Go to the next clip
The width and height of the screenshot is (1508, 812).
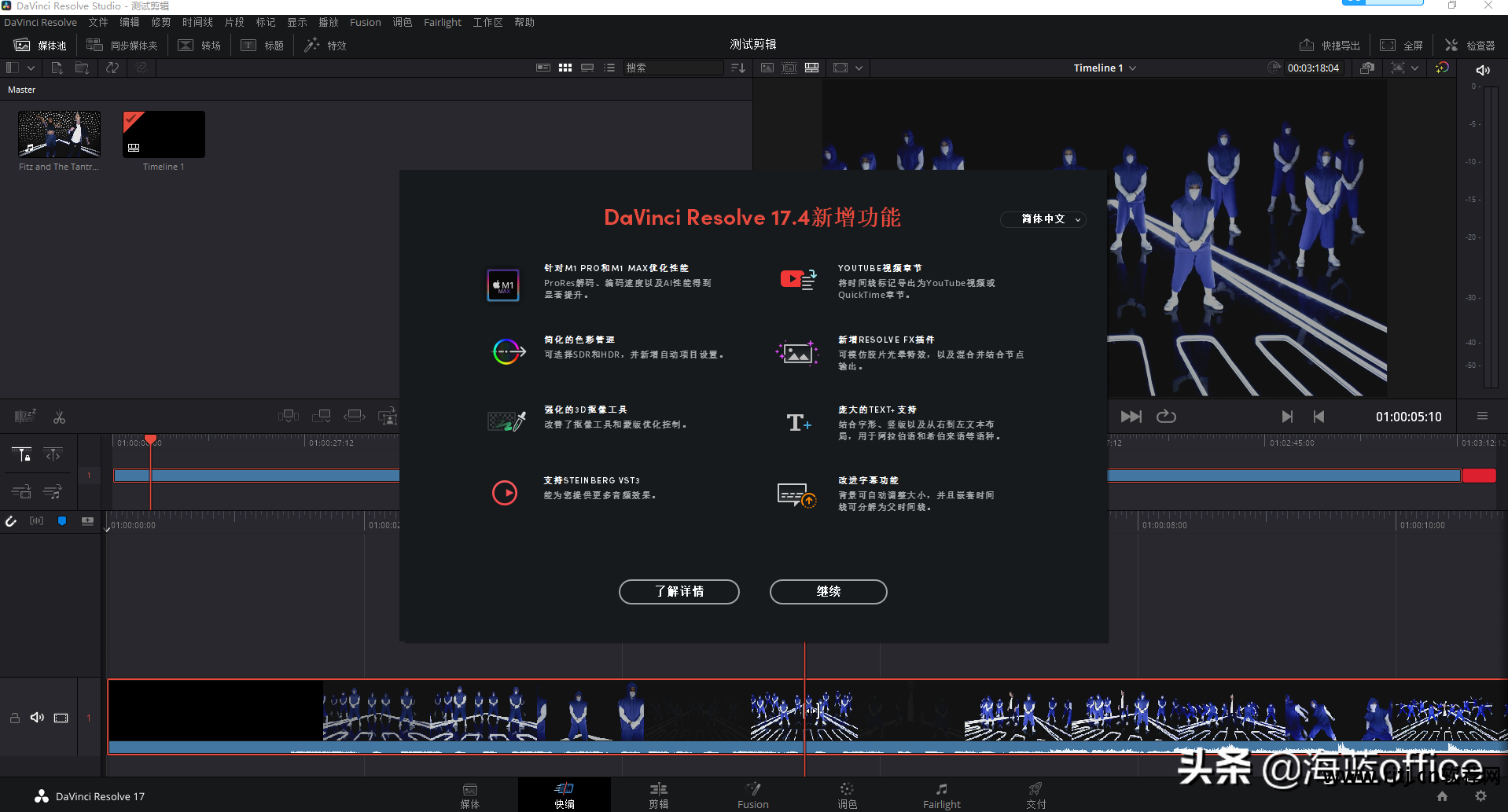[1287, 417]
